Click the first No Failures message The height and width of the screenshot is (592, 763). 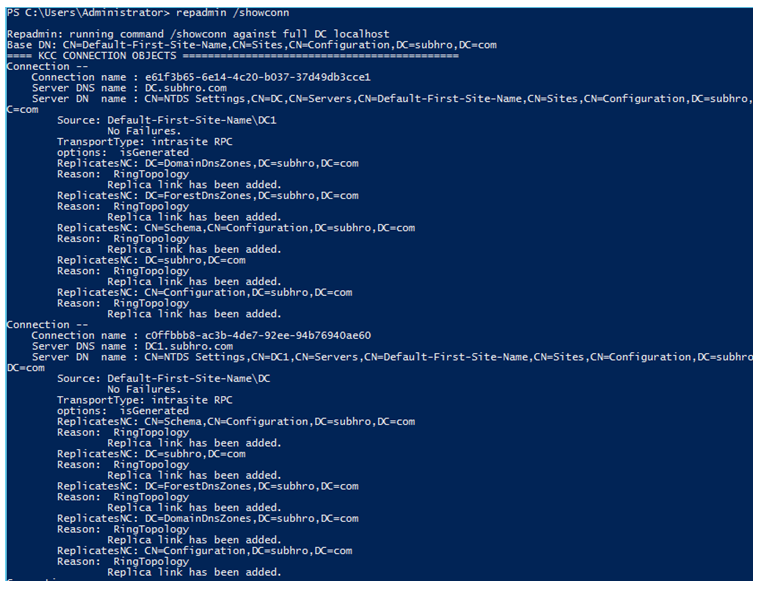point(144,131)
